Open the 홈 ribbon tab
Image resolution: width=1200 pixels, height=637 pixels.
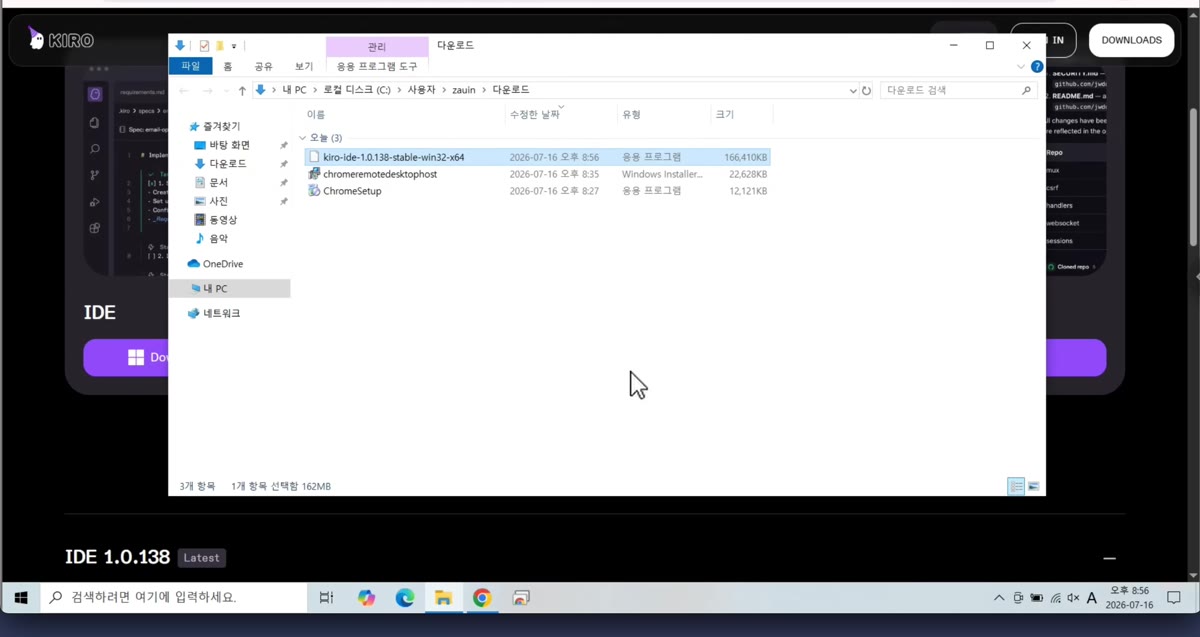point(228,66)
